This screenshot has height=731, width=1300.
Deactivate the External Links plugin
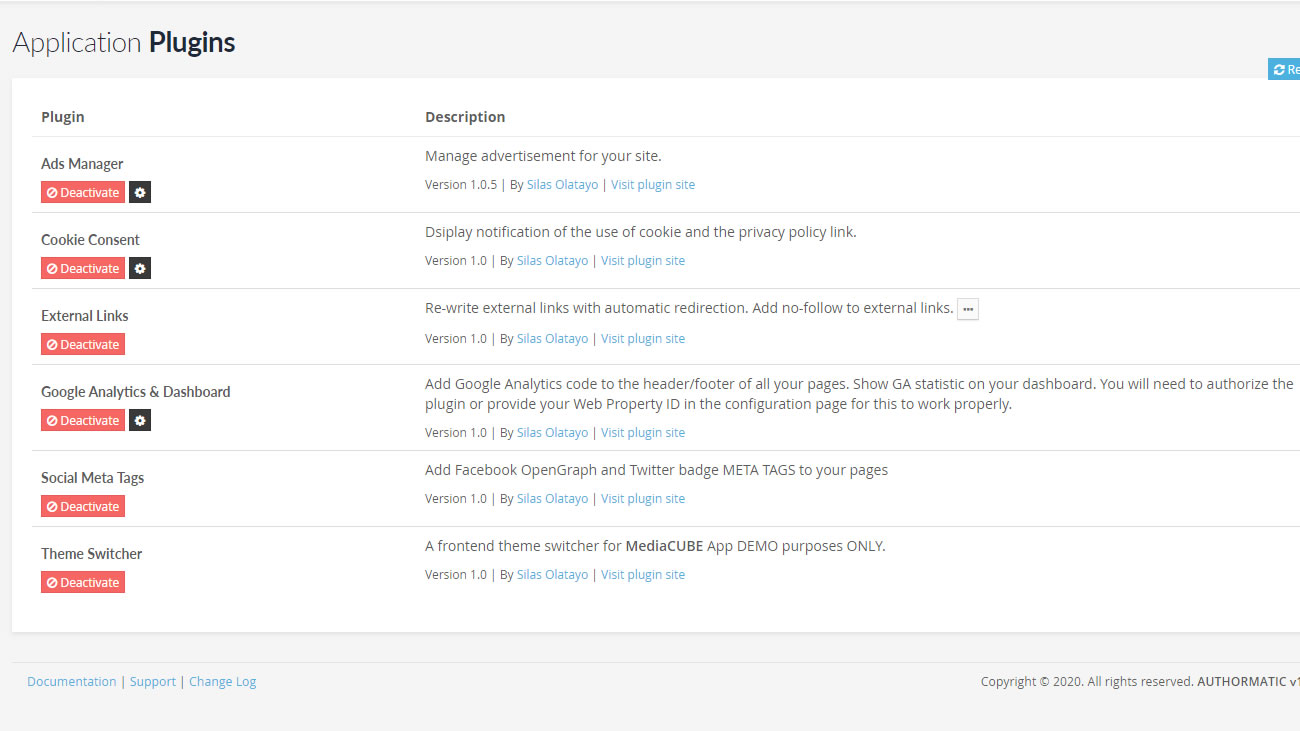[83, 345]
